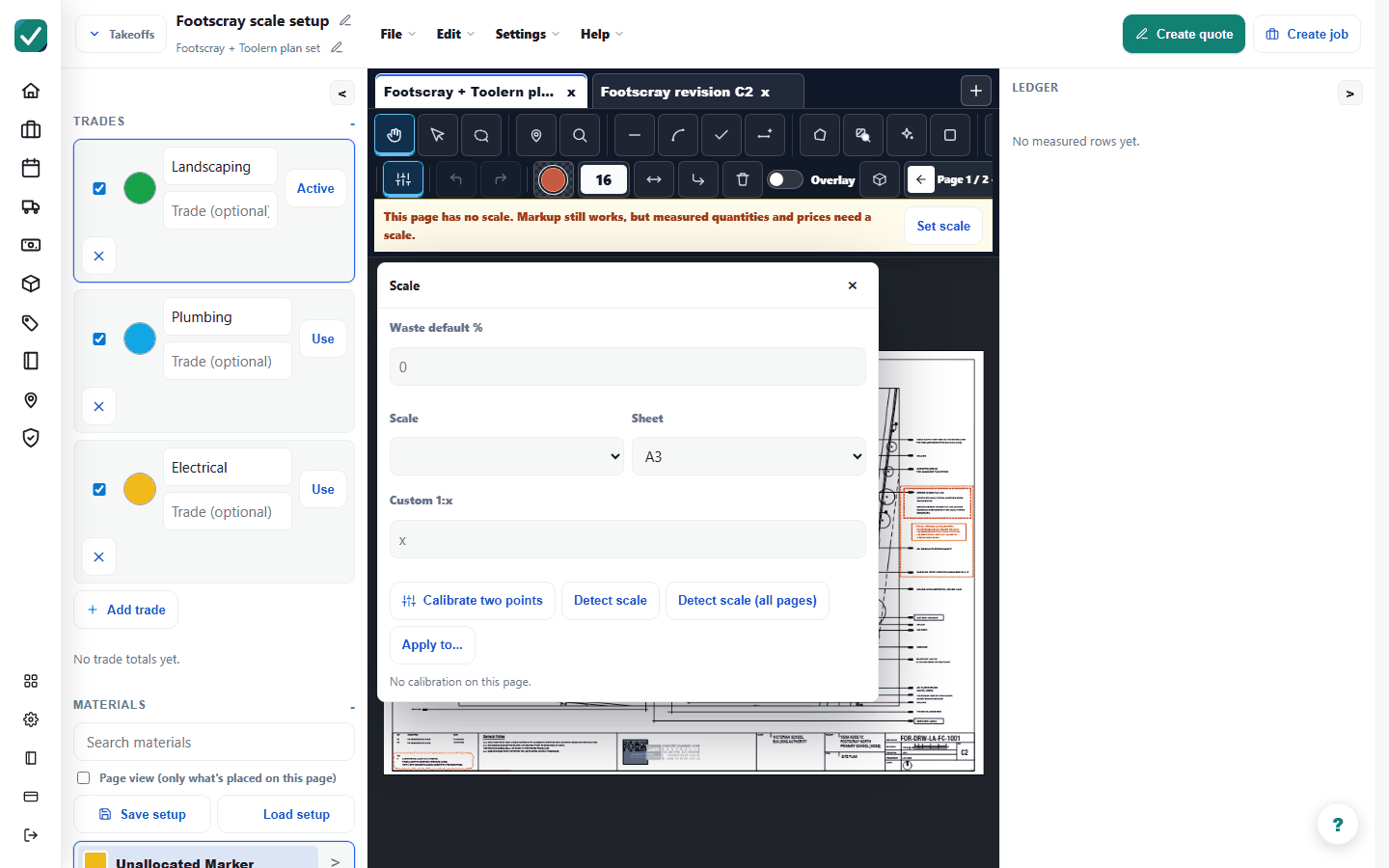Viewport: 1389px width, 868px height.
Task: Collapse the Trades section
Action: pos(352,122)
